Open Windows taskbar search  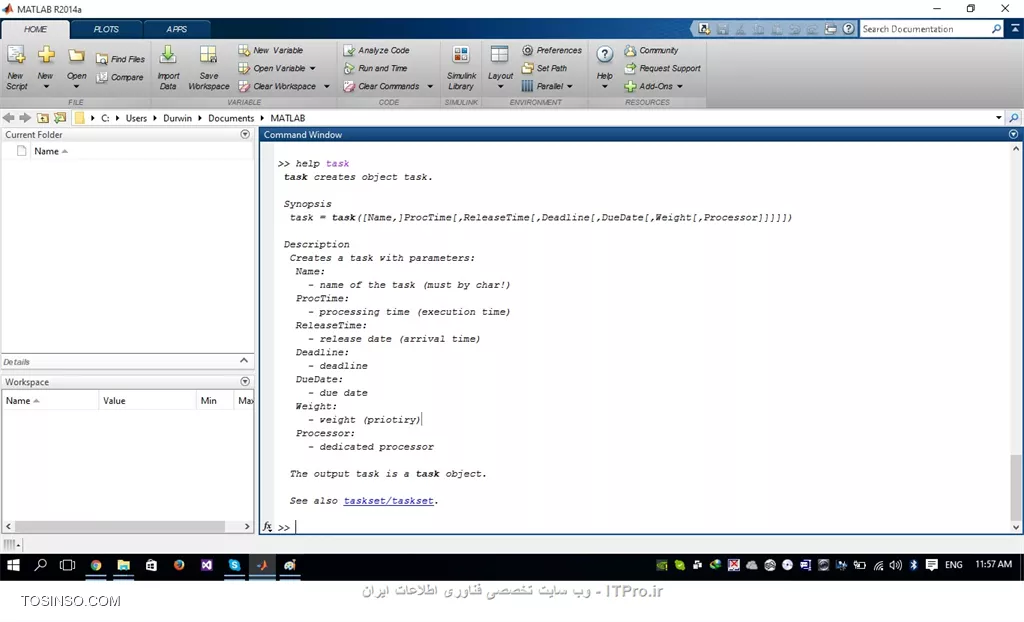(x=40, y=565)
